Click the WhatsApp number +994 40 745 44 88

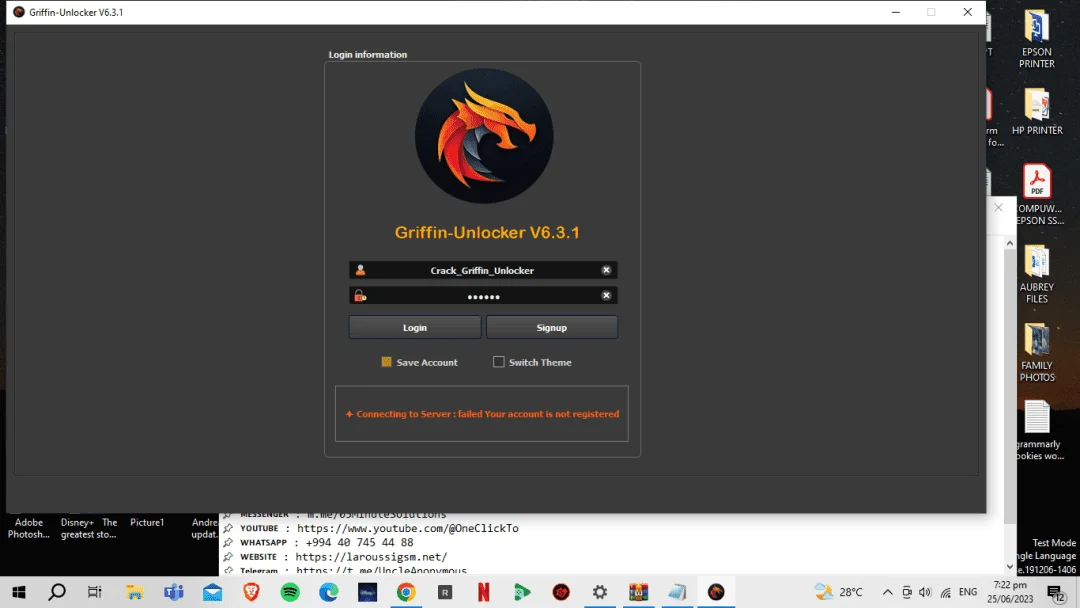[x=359, y=543]
